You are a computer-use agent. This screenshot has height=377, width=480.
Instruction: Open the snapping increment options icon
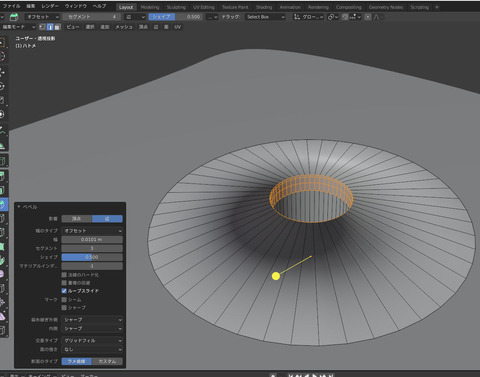click(x=355, y=17)
